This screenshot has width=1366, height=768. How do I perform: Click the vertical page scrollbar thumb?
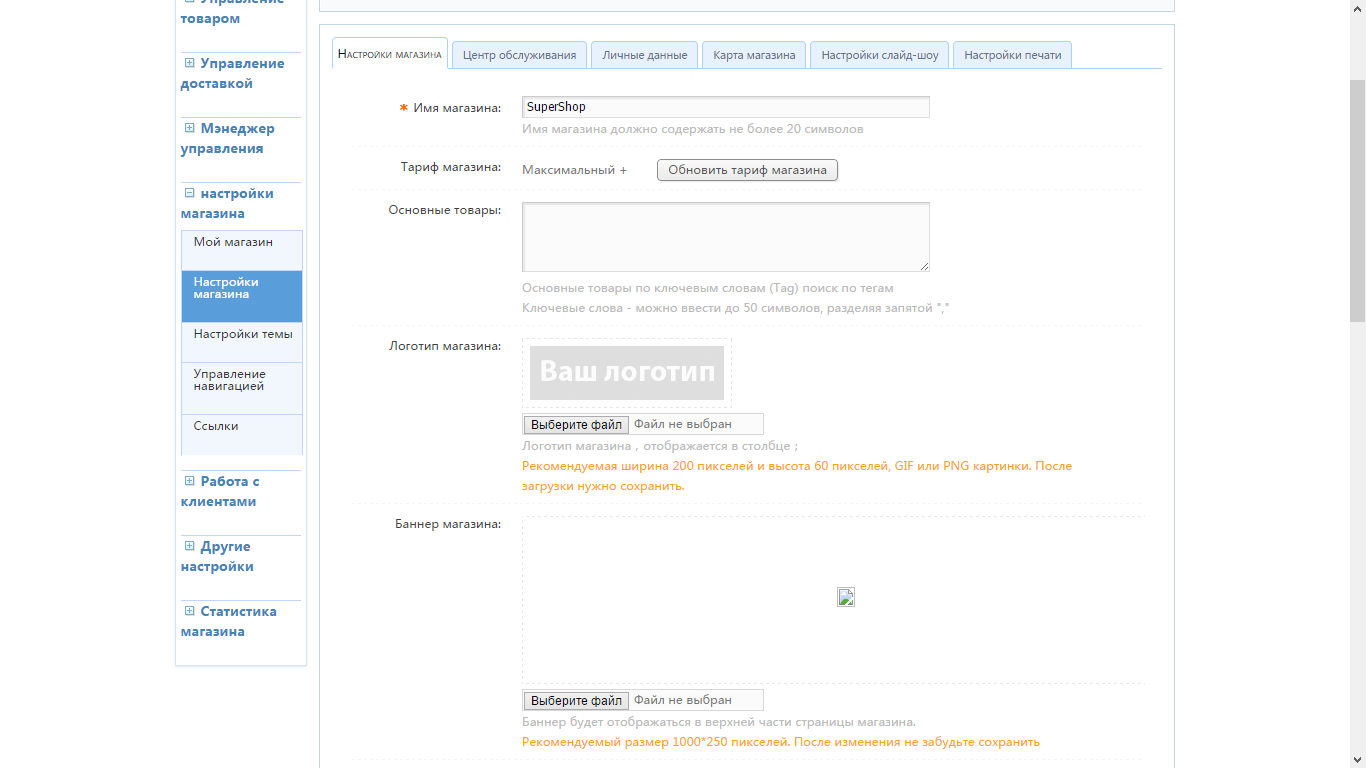(x=1358, y=200)
